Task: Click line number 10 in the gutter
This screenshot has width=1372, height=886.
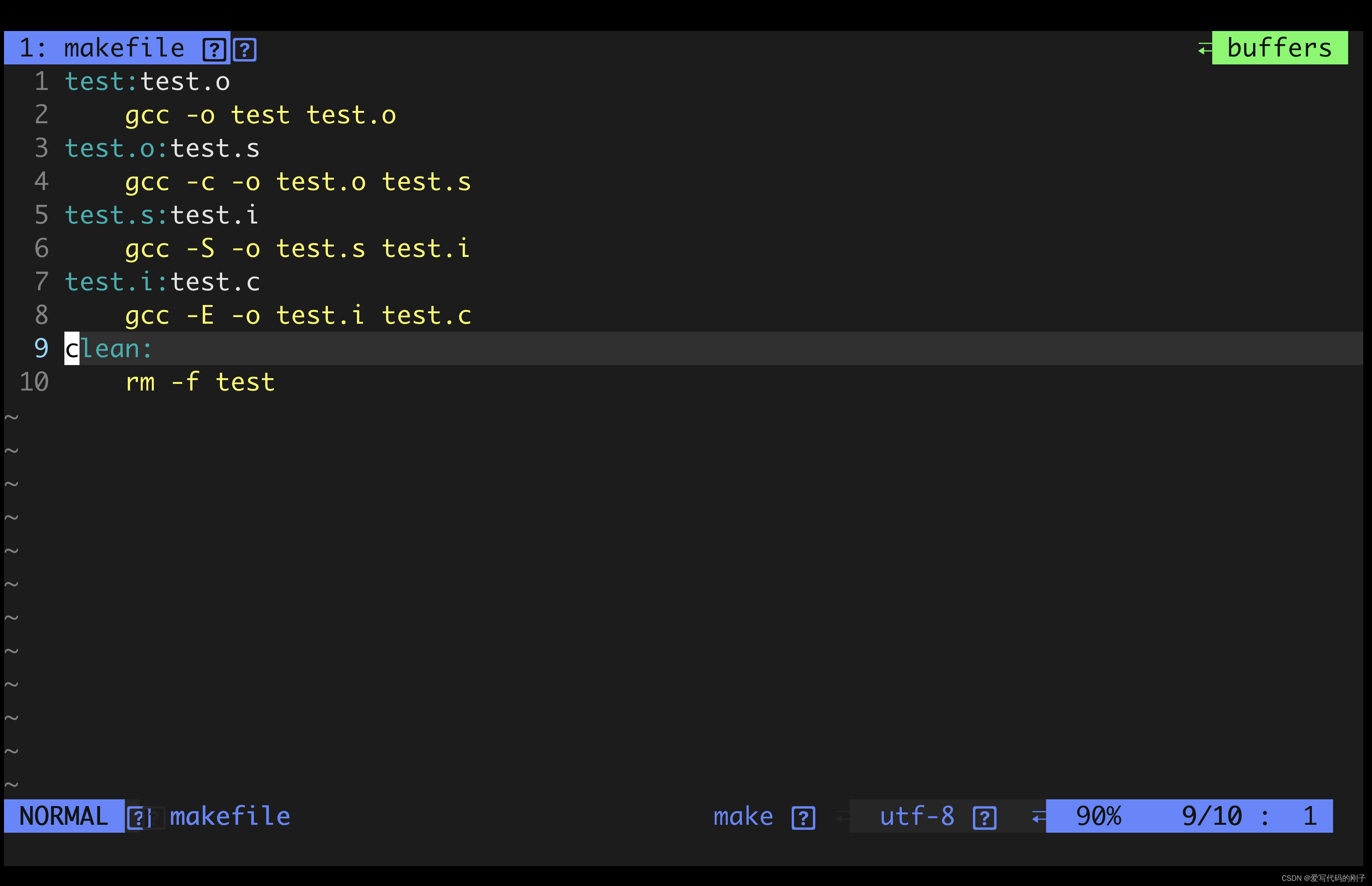Action: click(x=34, y=381)
